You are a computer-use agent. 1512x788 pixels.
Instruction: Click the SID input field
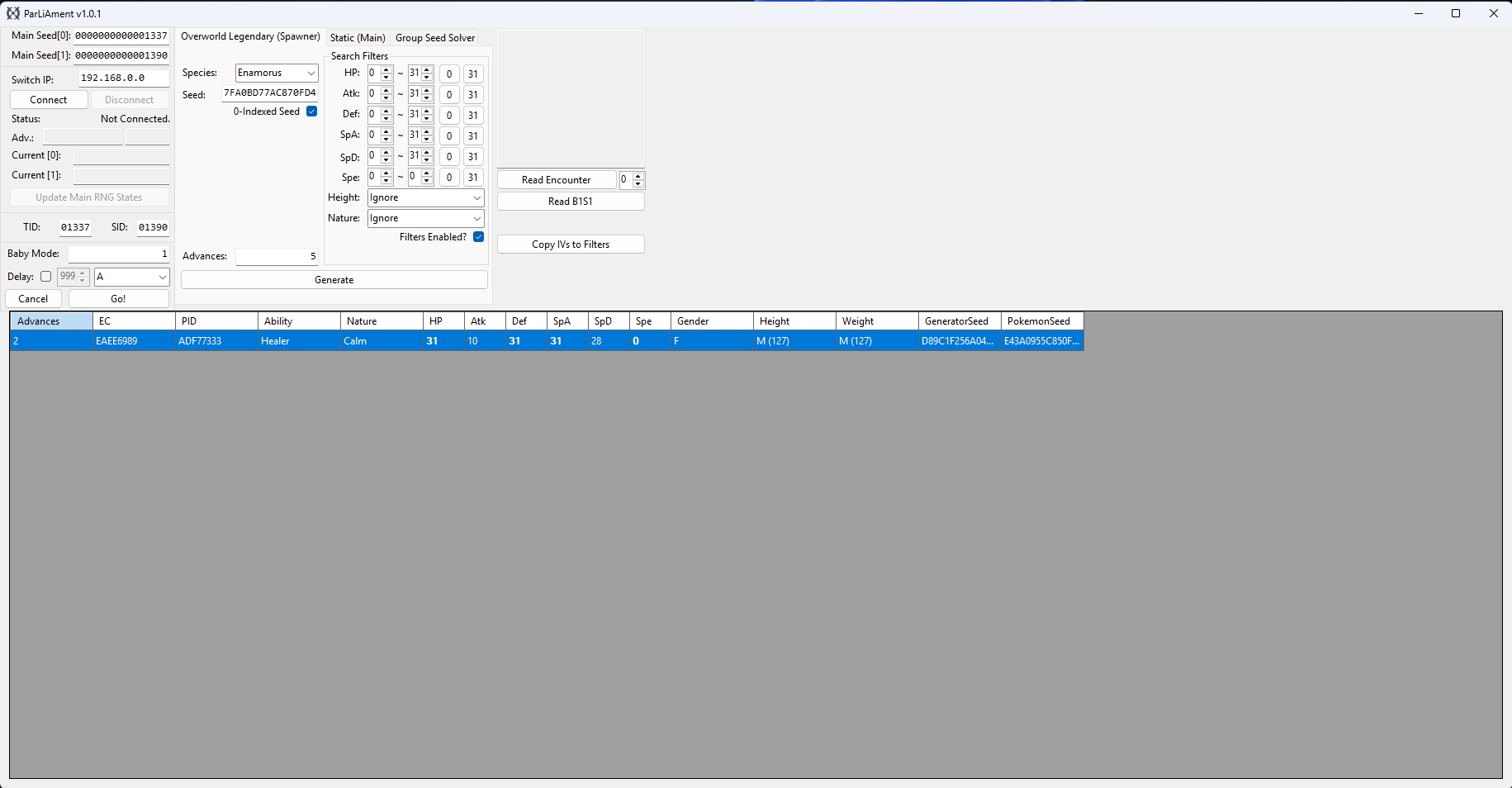click(153, 227)
